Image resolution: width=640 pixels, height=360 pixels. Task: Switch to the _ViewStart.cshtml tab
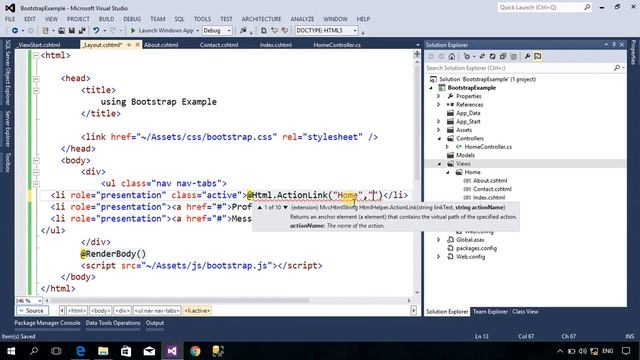39,45
